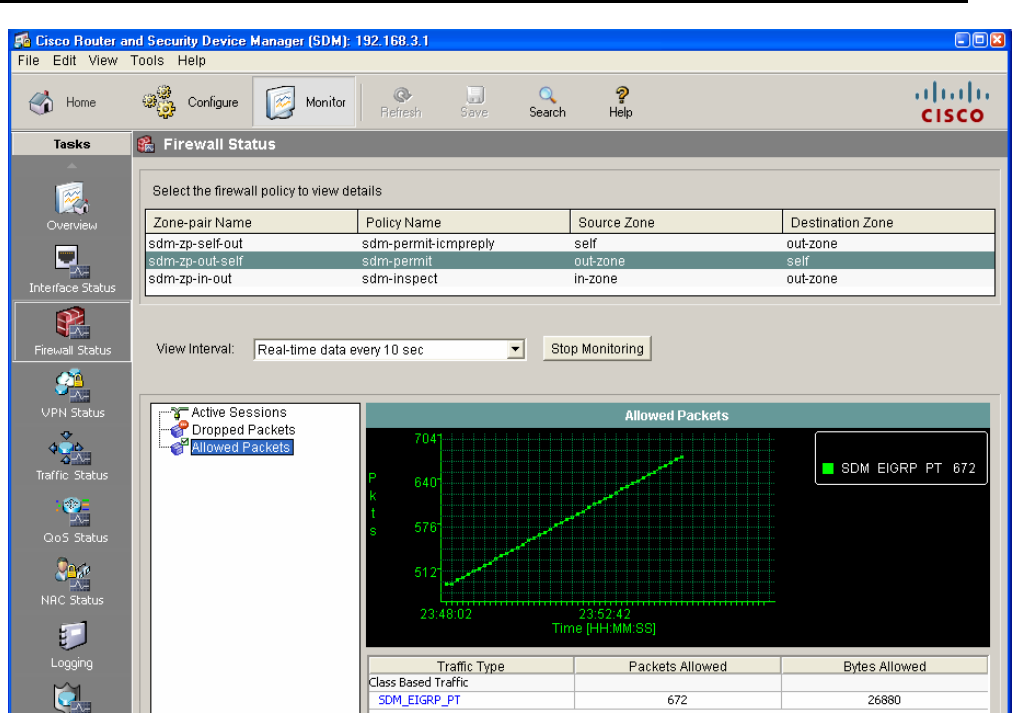Open the NAC Status task
Image resolution: width=1012 pixels, height=713 pixels.
(72, 582)
